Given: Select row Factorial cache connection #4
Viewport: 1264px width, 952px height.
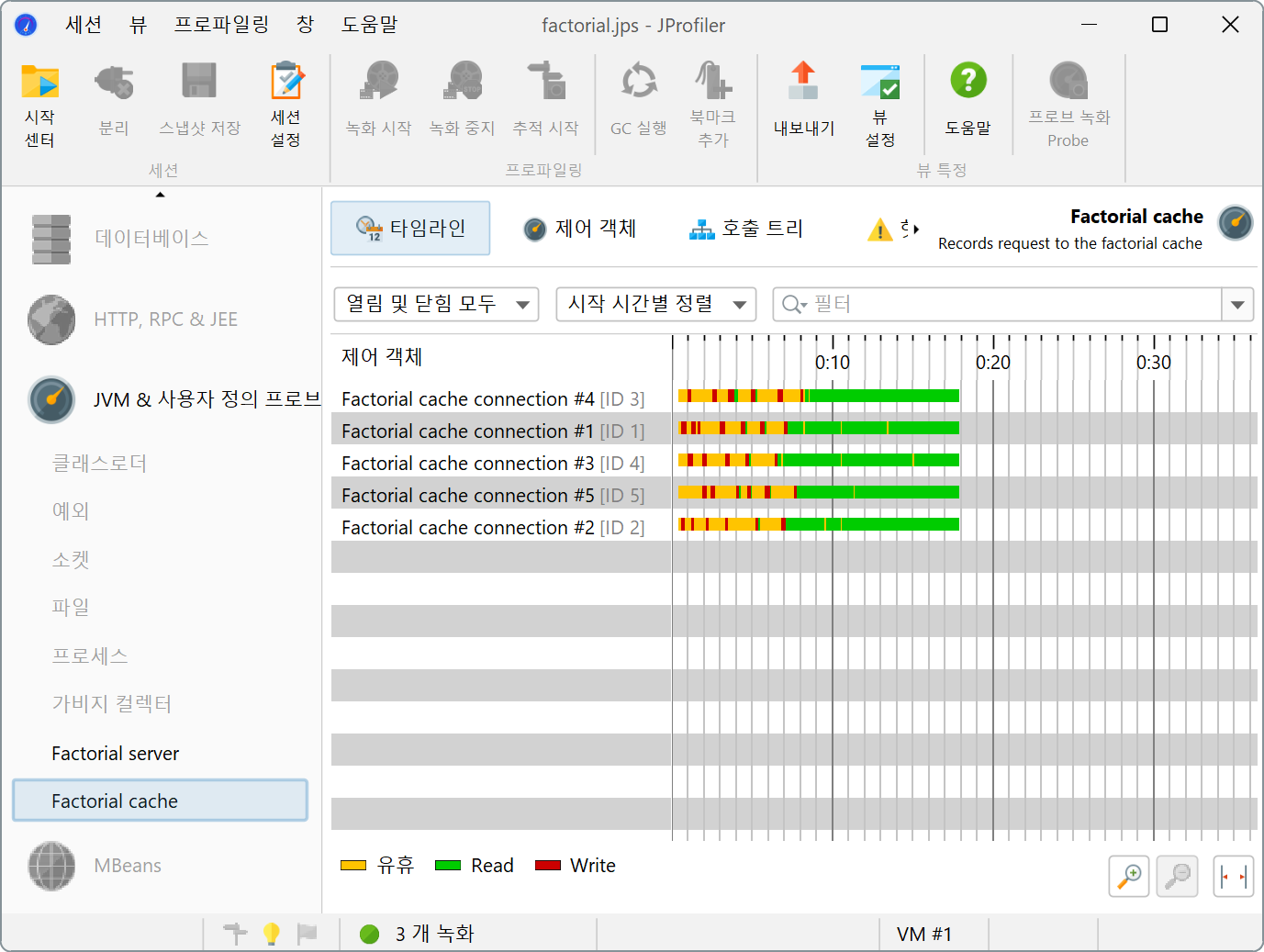Looking at the screenshot, I should pyautogui.click(x=794, y=398).
